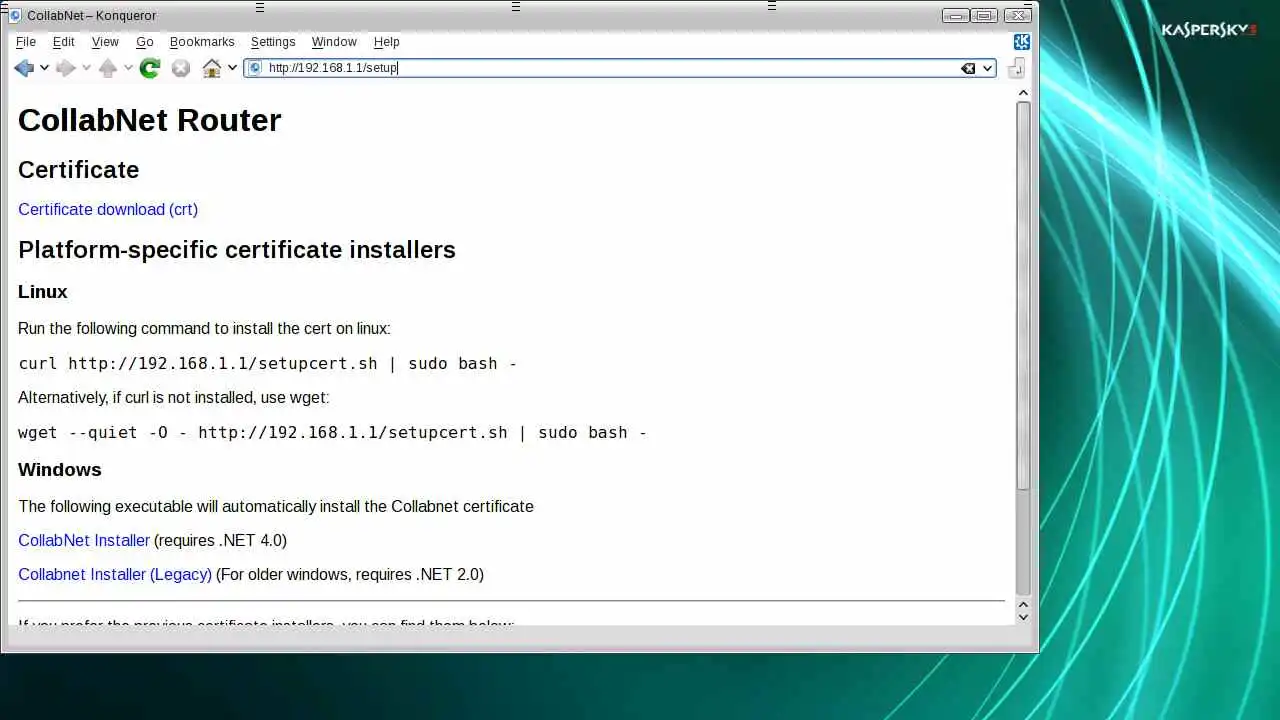The height and width of the screenshot is (720, 1280).
Task: Maximize the Konqueror window
Action: (985, 15)
